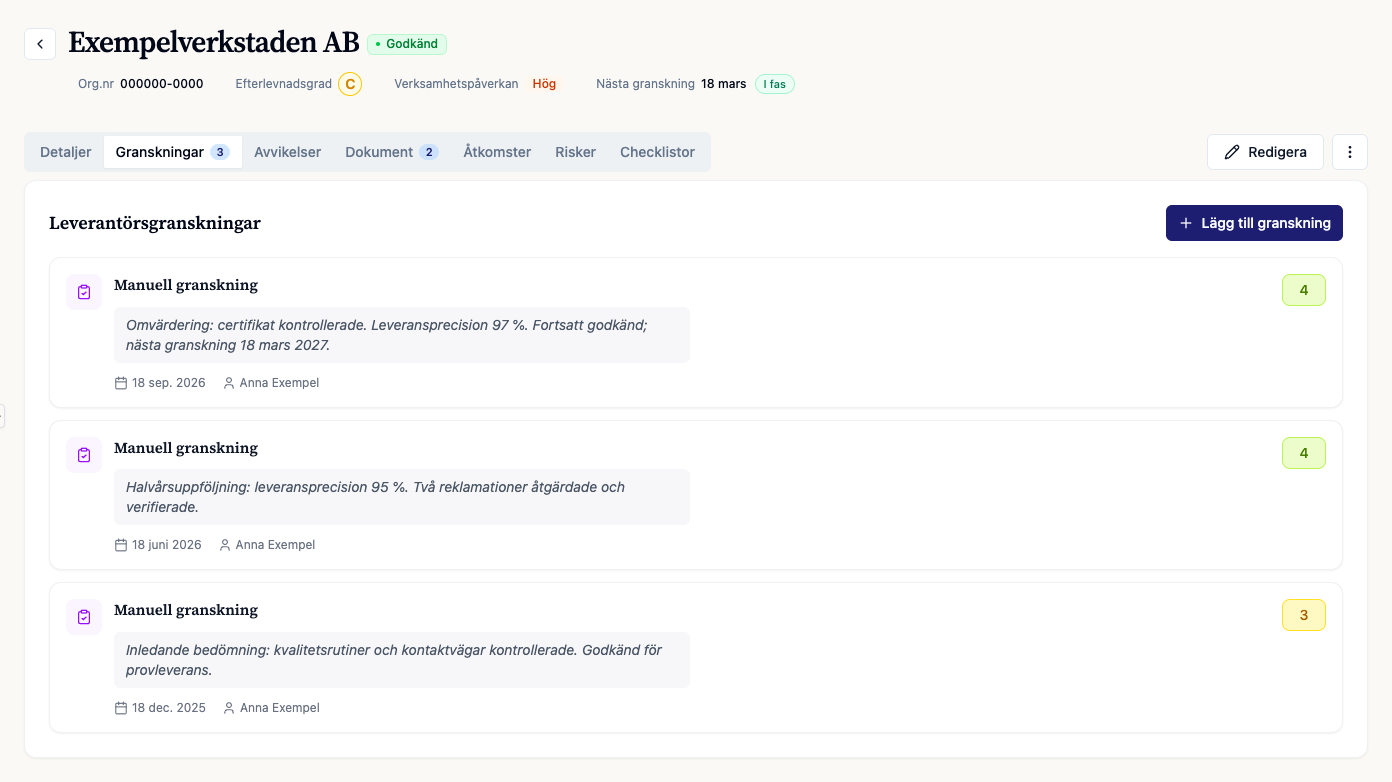This screenshot has height=782, width=1392.
Task: Open the Detaljer tab
Action: 66,152
